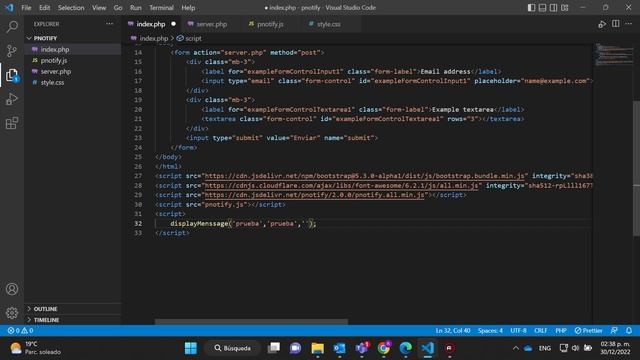Open Google Chrome from the taskbar
640x360 pixels.
384,348
